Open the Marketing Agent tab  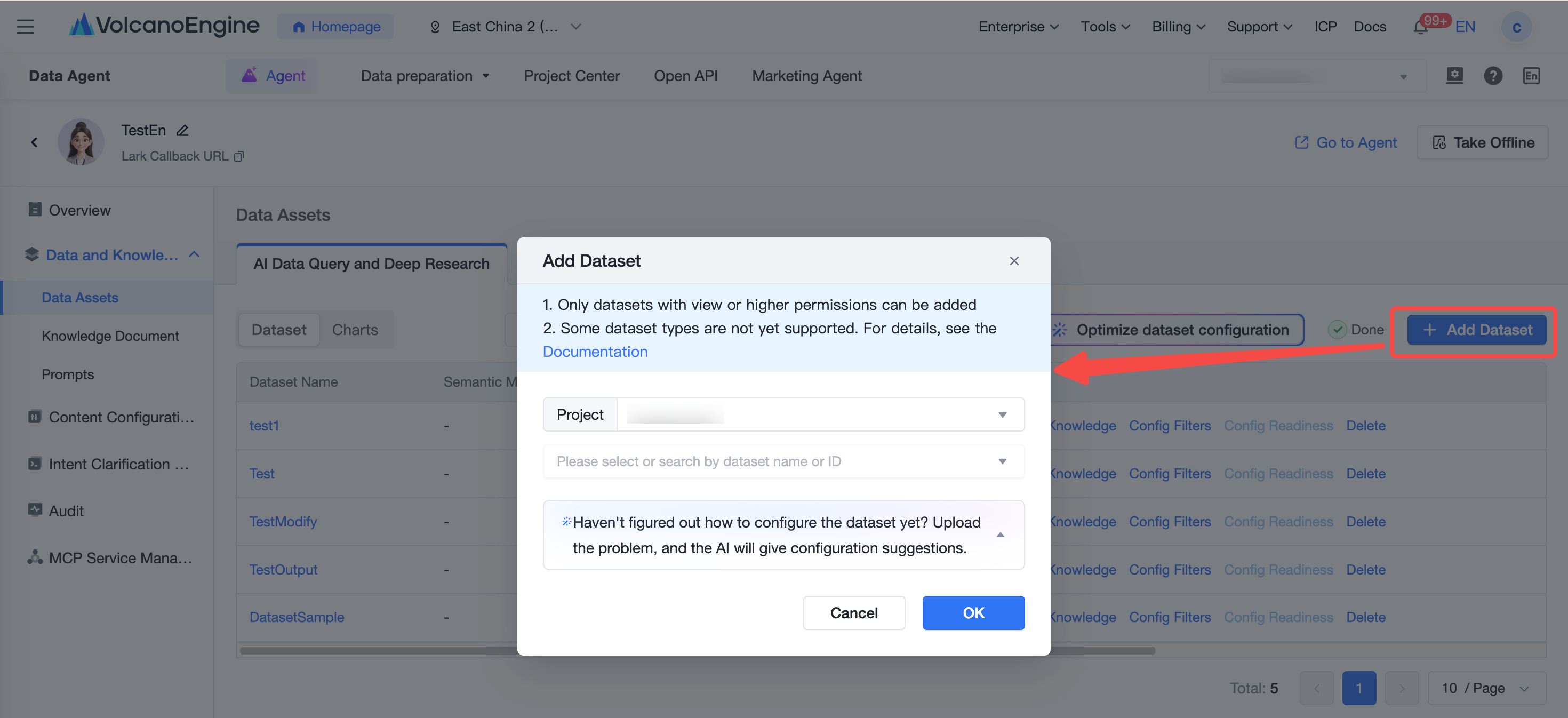coord(806,76)
